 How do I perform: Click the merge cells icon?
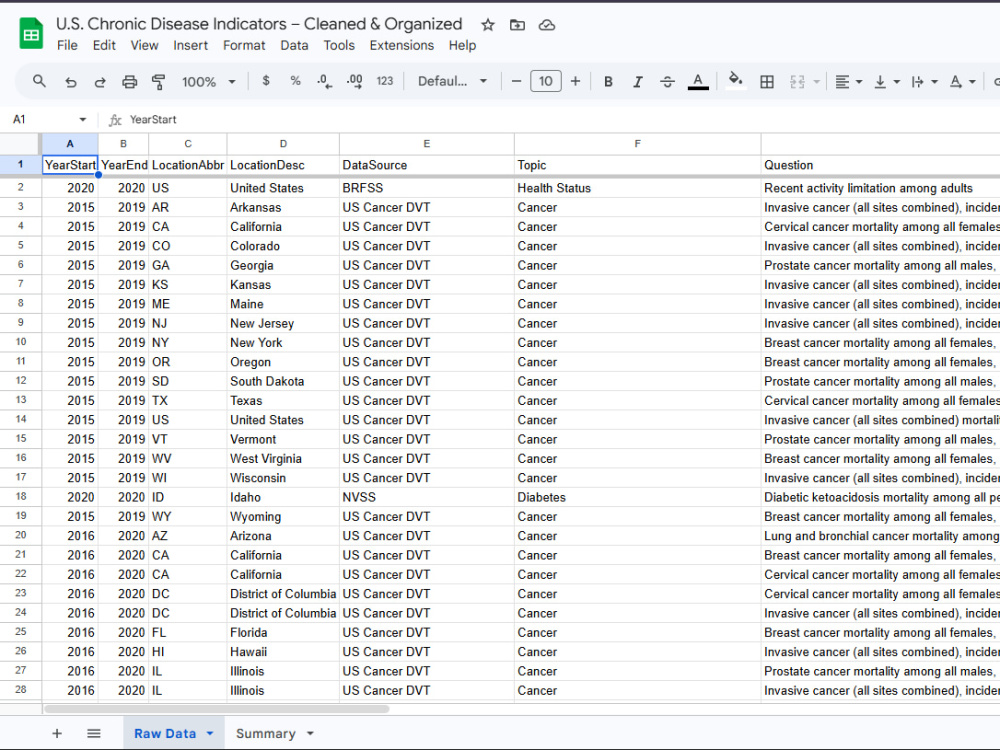tap(797, 82)
